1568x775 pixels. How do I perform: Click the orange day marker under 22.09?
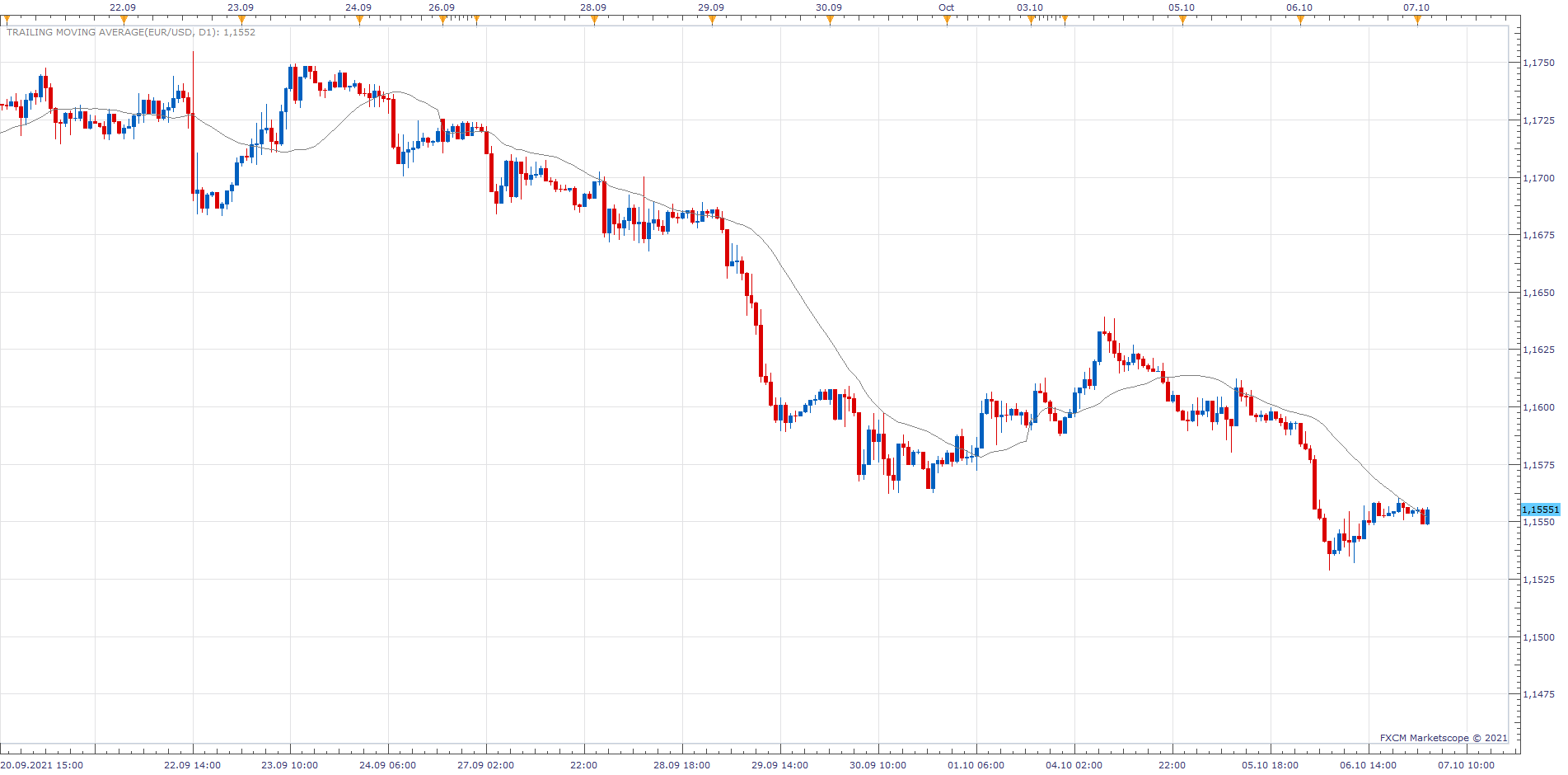(x=124, y=21)
